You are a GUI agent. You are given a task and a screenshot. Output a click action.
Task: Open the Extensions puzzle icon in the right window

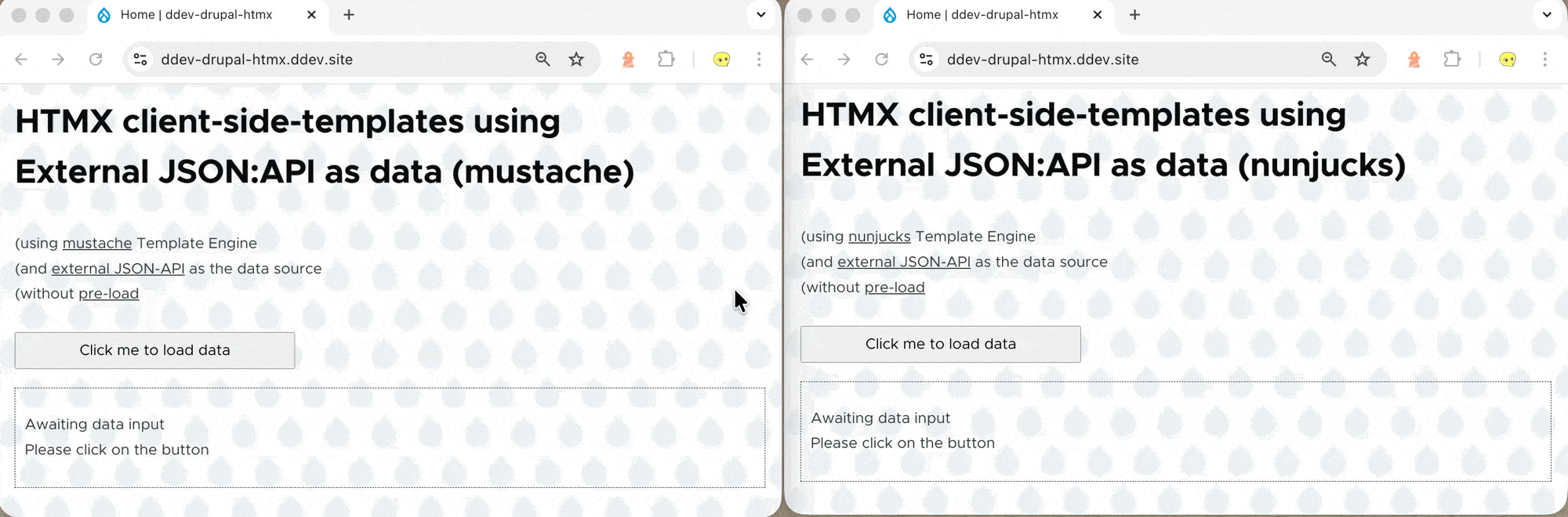pos(1452,60)
